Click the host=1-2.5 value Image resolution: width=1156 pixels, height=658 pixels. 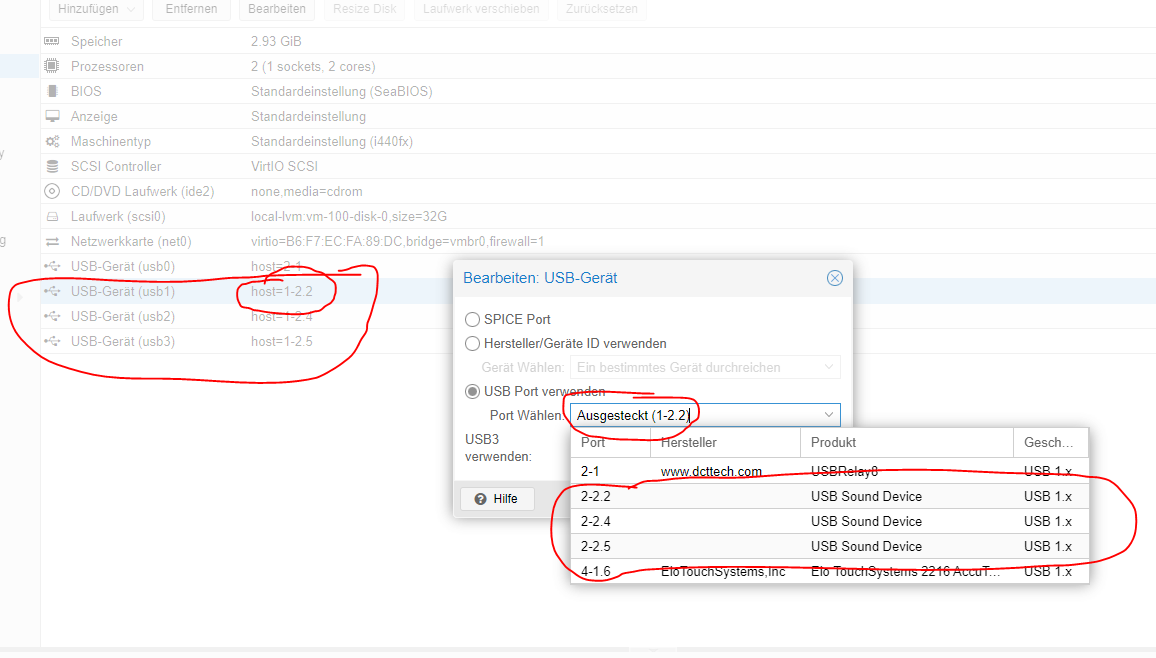pyautogui.click(x=282, y=342)
